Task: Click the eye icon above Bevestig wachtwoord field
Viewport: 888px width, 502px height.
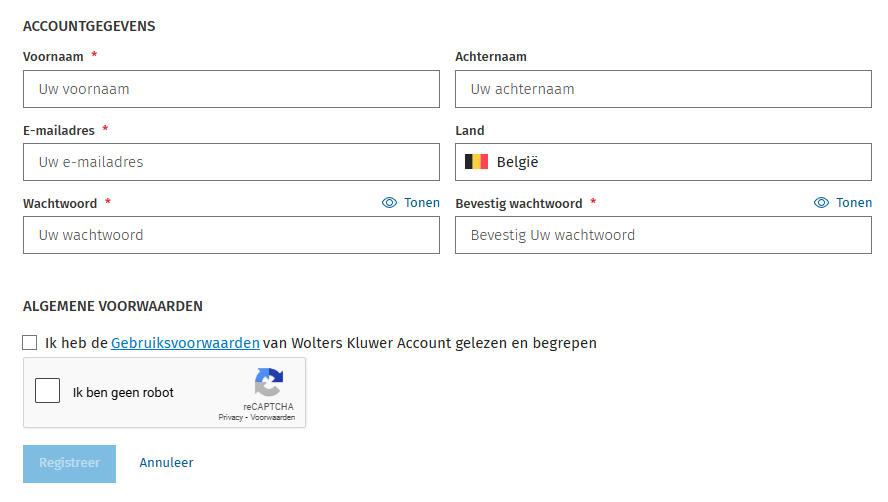Action: point(822,203)
